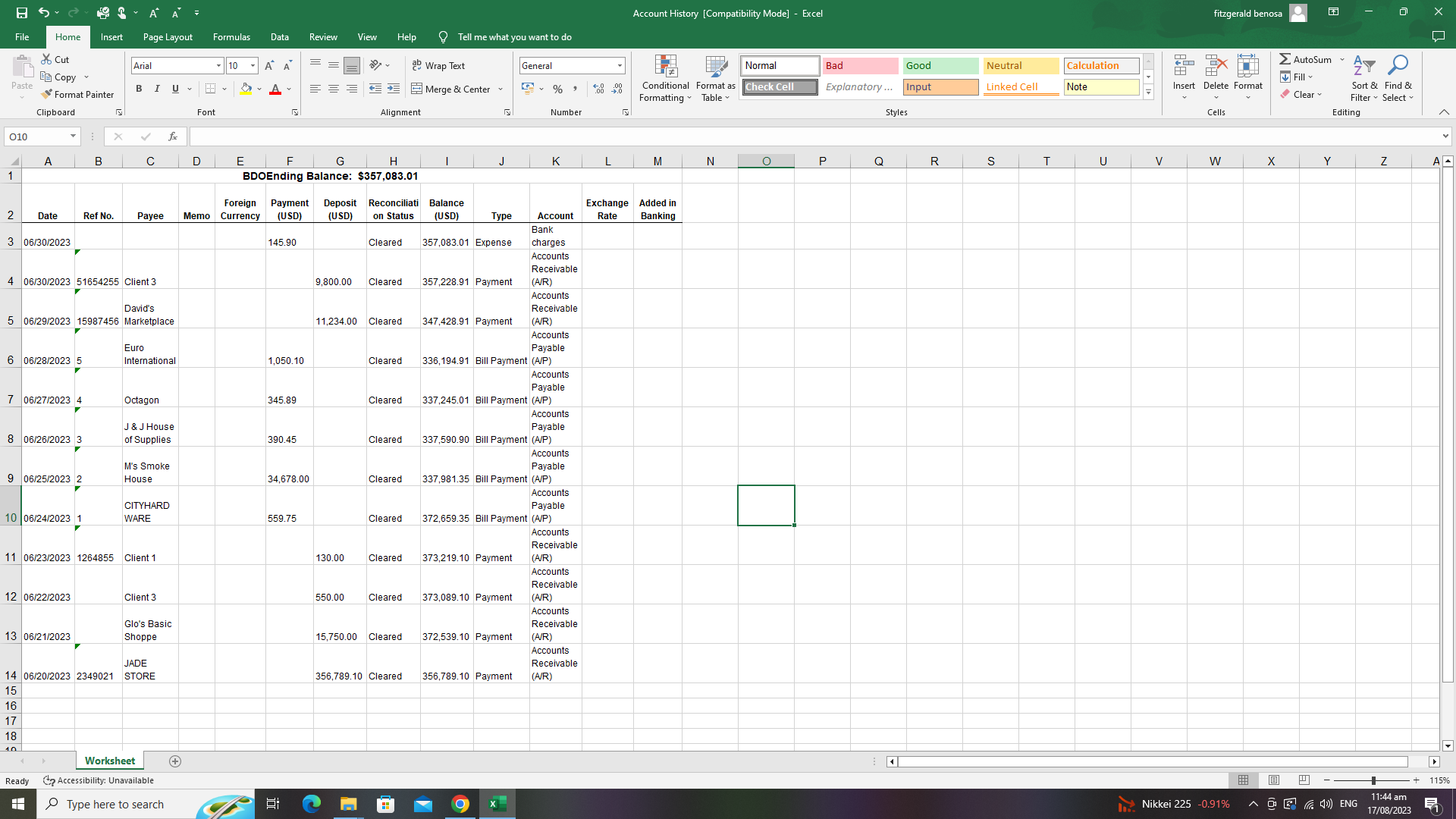Toggle Bottom Align vertical alignment
Image resolution: width=1456 pixels, height=819 pixels.
click(x=352, y=66)
